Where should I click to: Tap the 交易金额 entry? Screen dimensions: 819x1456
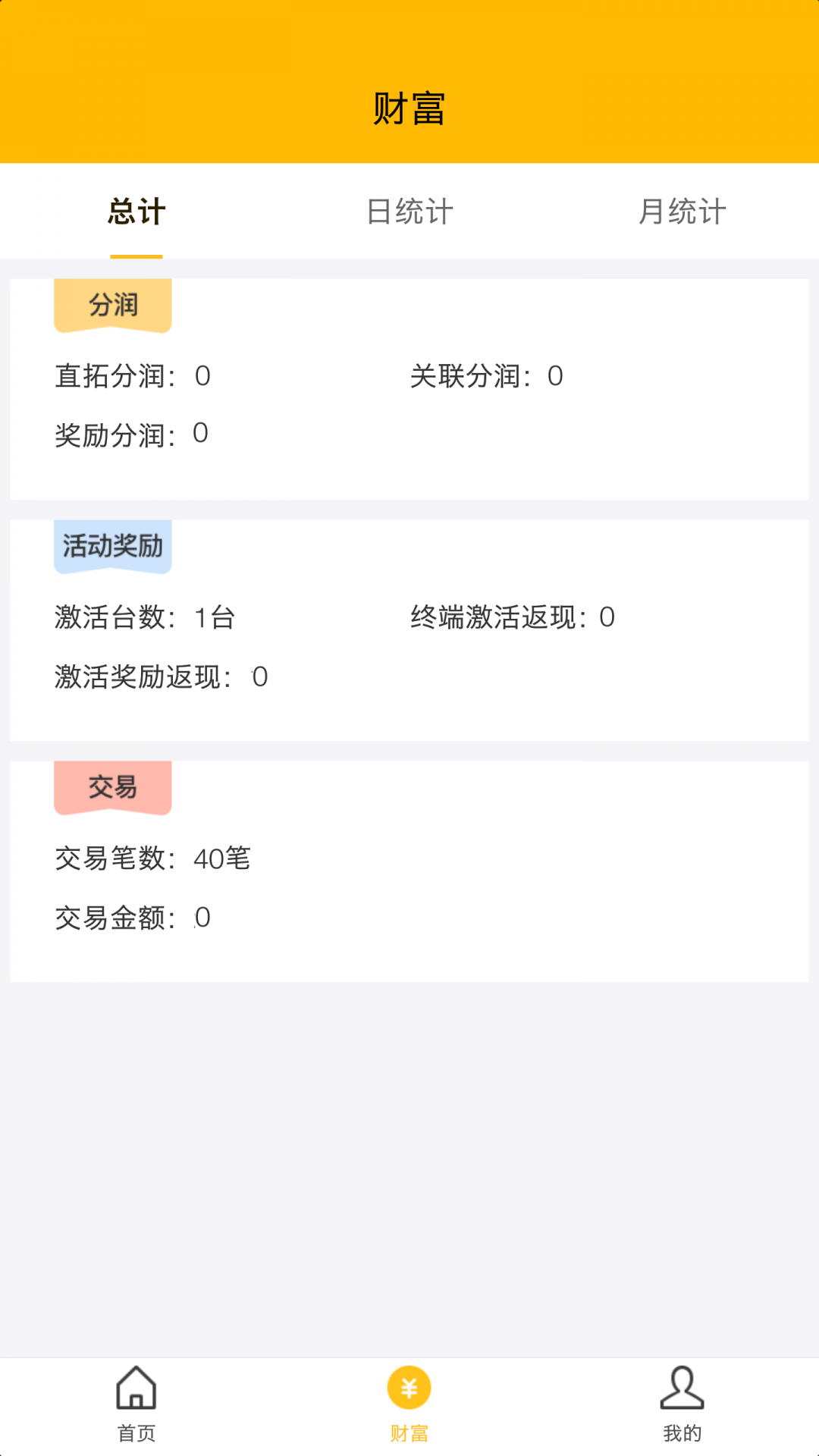tap(133, 918)
